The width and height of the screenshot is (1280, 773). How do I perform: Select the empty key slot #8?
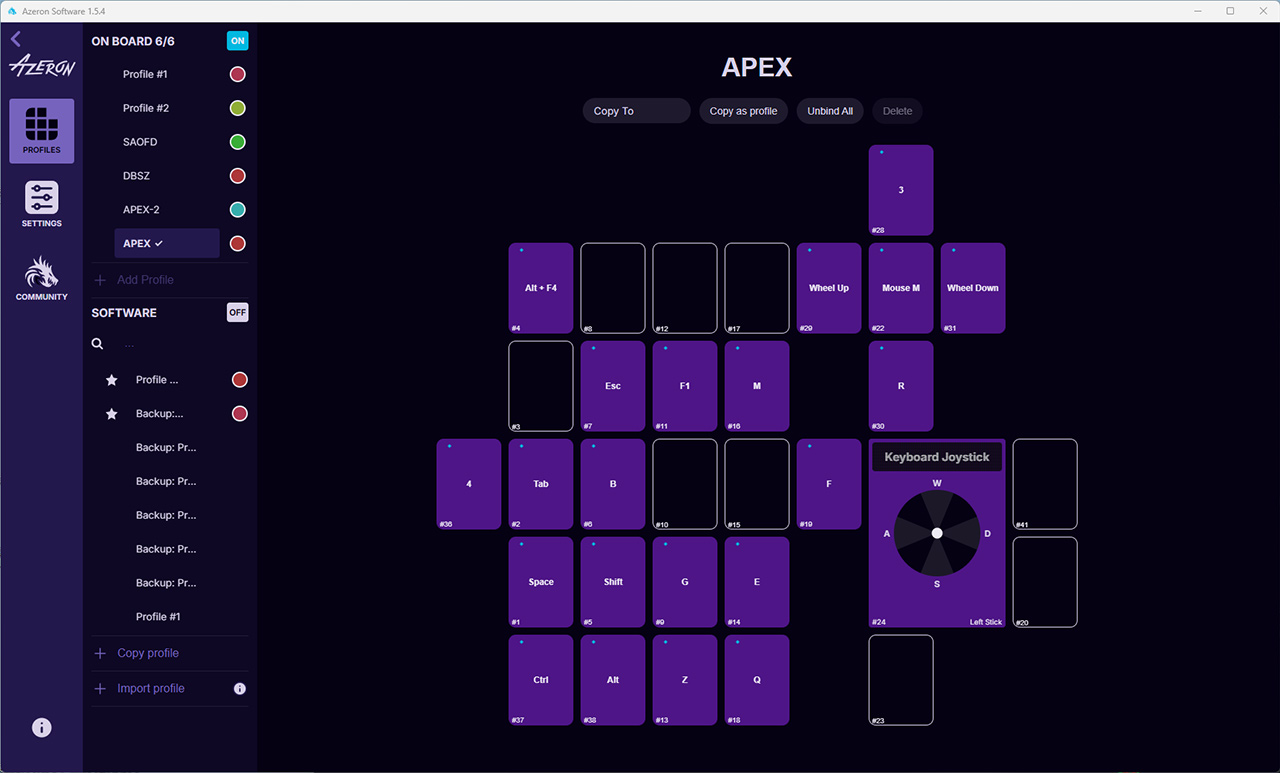tap(613, 288)
